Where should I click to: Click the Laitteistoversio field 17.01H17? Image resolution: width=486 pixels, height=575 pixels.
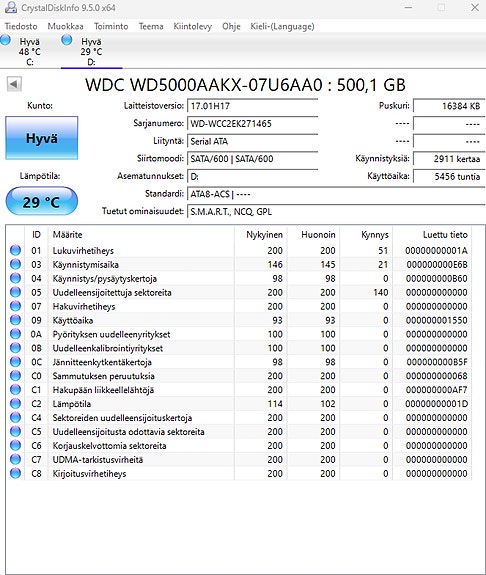click(252, 106)
